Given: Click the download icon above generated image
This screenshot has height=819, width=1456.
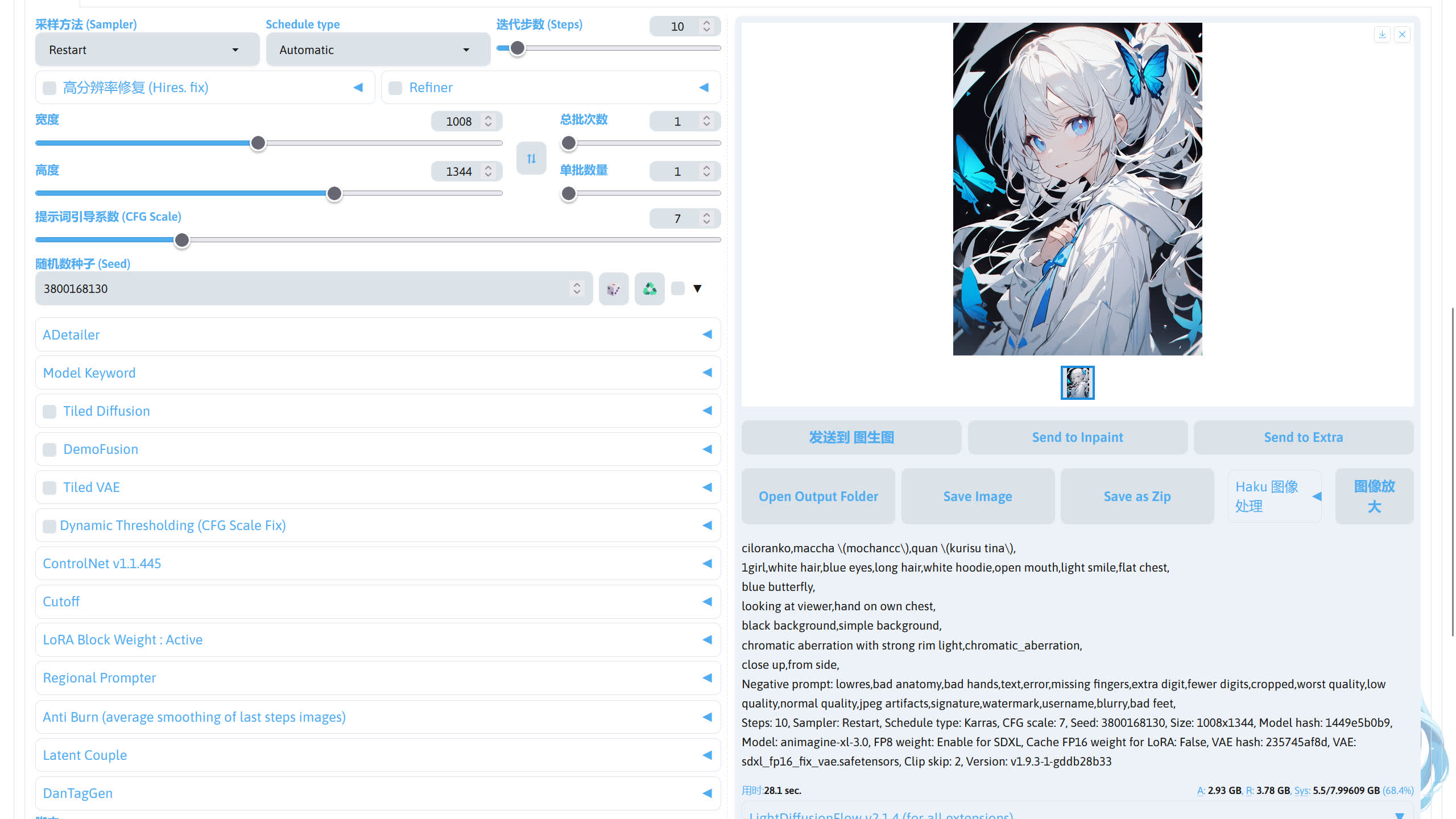Looking at the screenshot, I should pos(1382,35).
